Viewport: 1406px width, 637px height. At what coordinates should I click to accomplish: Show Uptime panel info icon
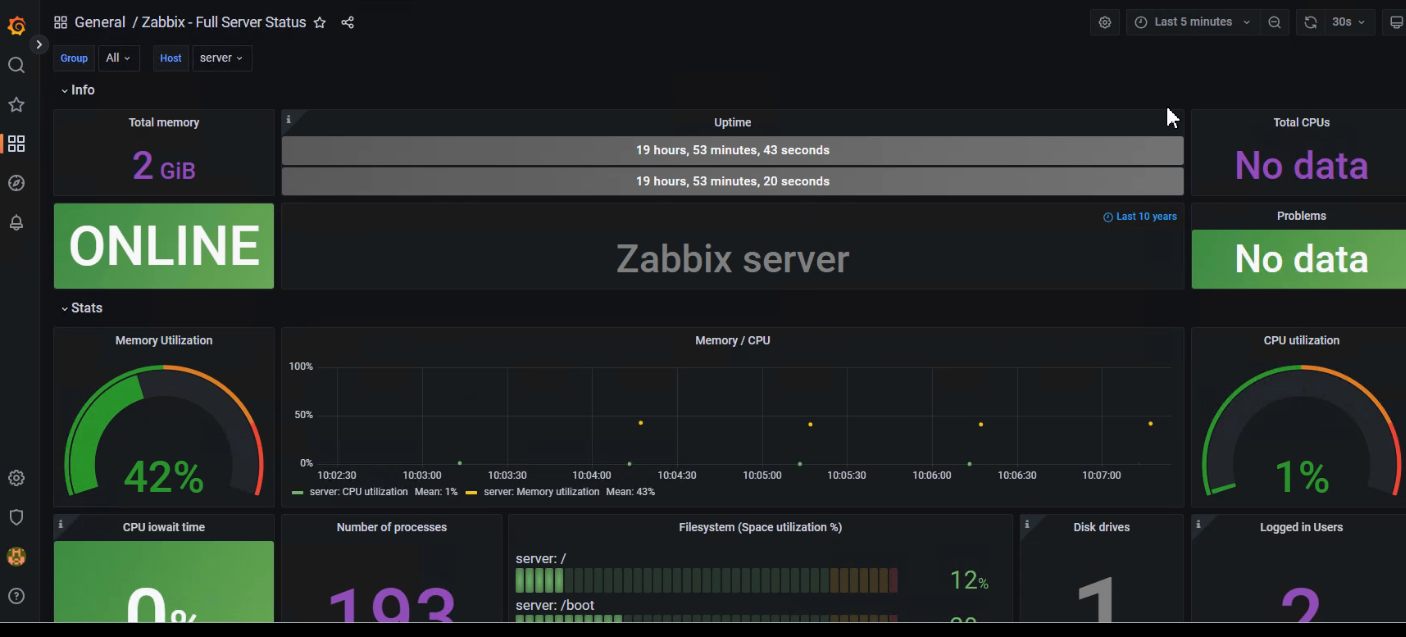[x=289, y=119]
